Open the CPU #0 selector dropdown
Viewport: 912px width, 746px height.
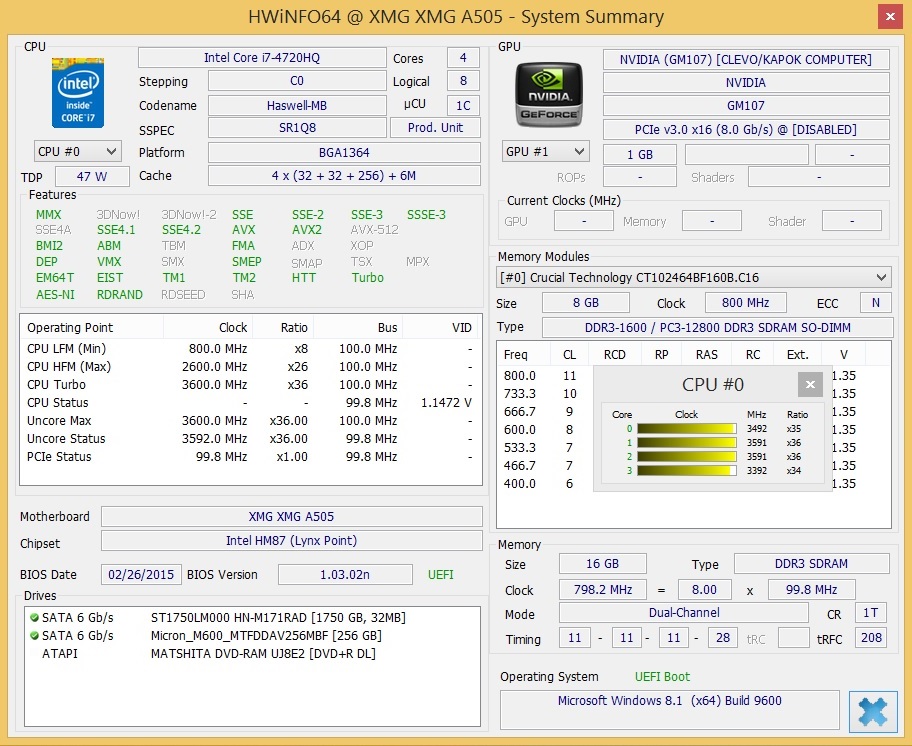[x=77, y=152]
